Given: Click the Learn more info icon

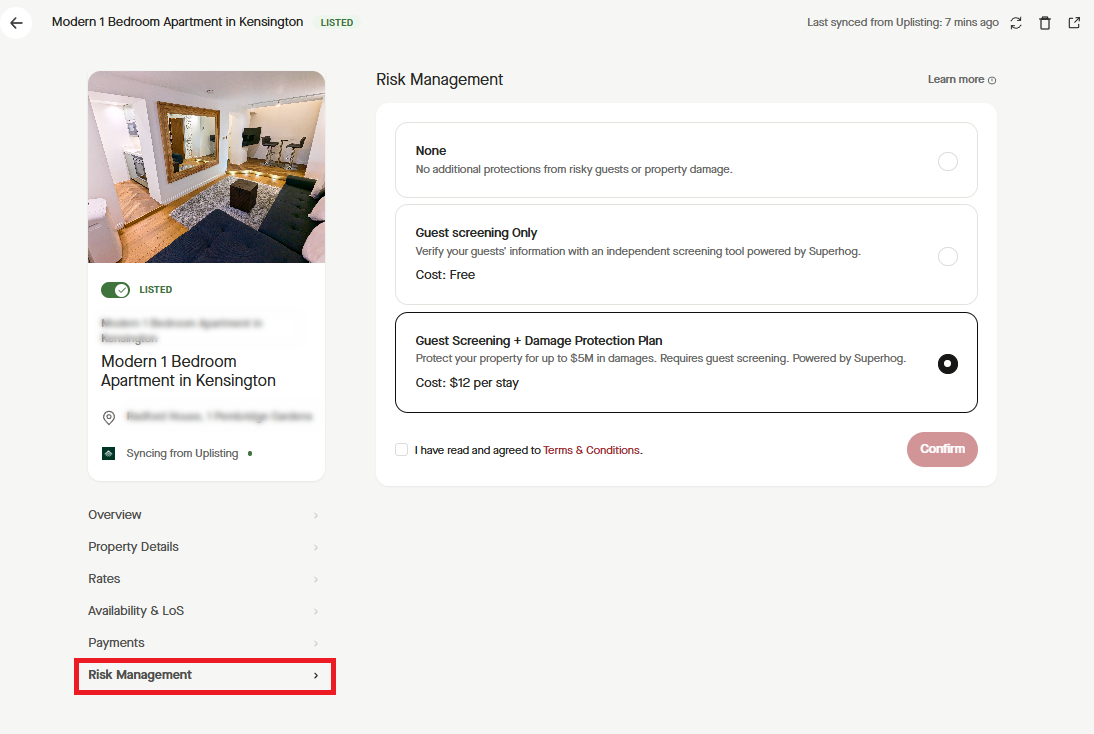Looking at the screenshot, I should [x=992, y=80].
